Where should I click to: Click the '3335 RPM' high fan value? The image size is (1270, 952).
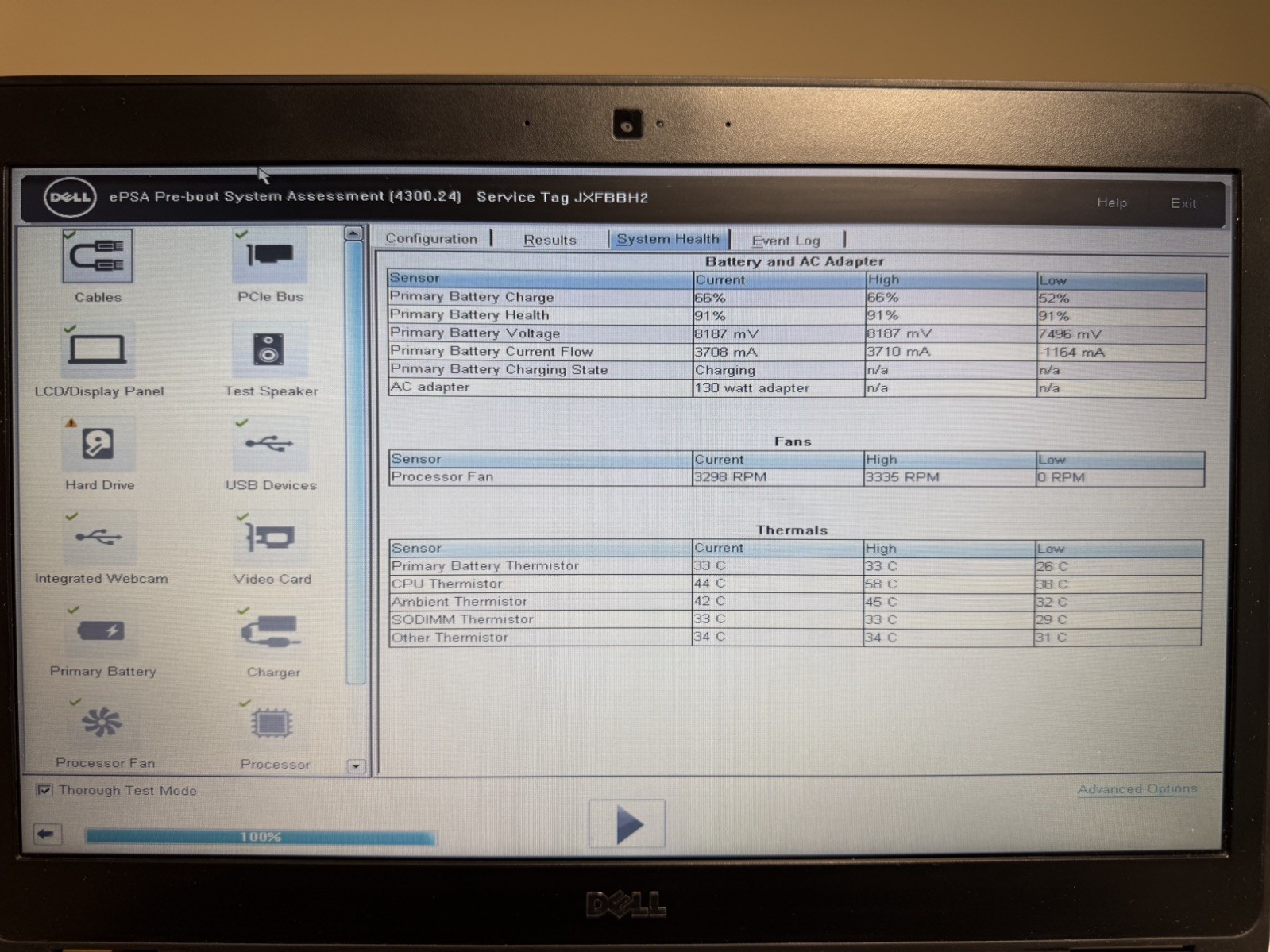click(902, 477)
